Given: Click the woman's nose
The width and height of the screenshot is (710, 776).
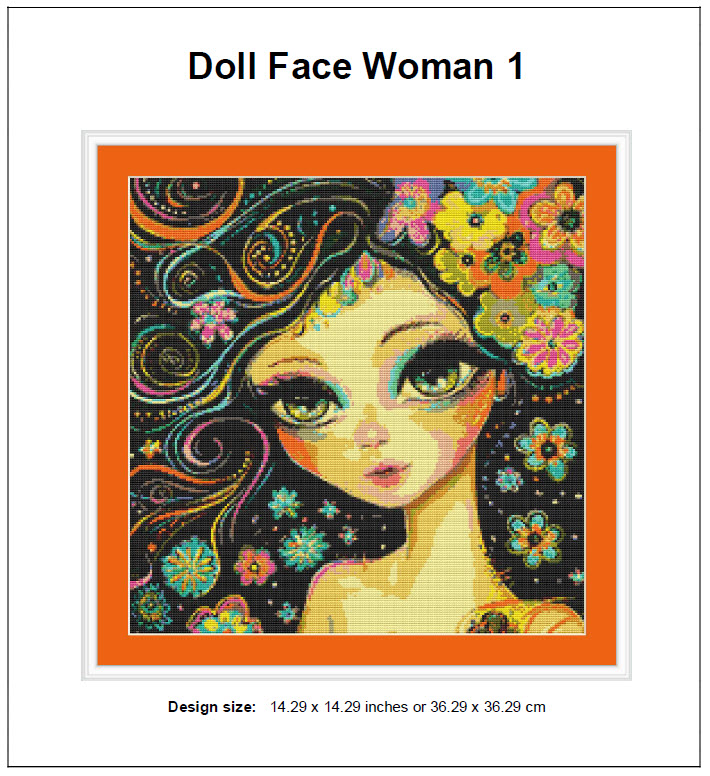Looking at the screenshot, I should (x=372, y=433).
